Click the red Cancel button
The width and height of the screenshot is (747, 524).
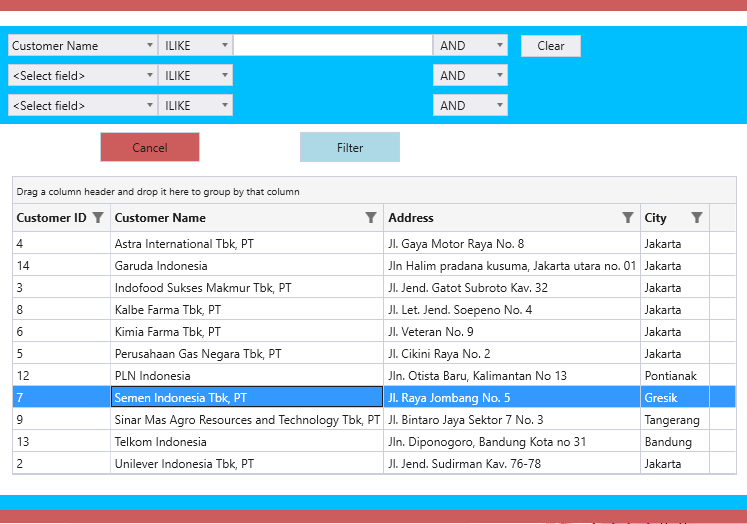pos(150,147)
